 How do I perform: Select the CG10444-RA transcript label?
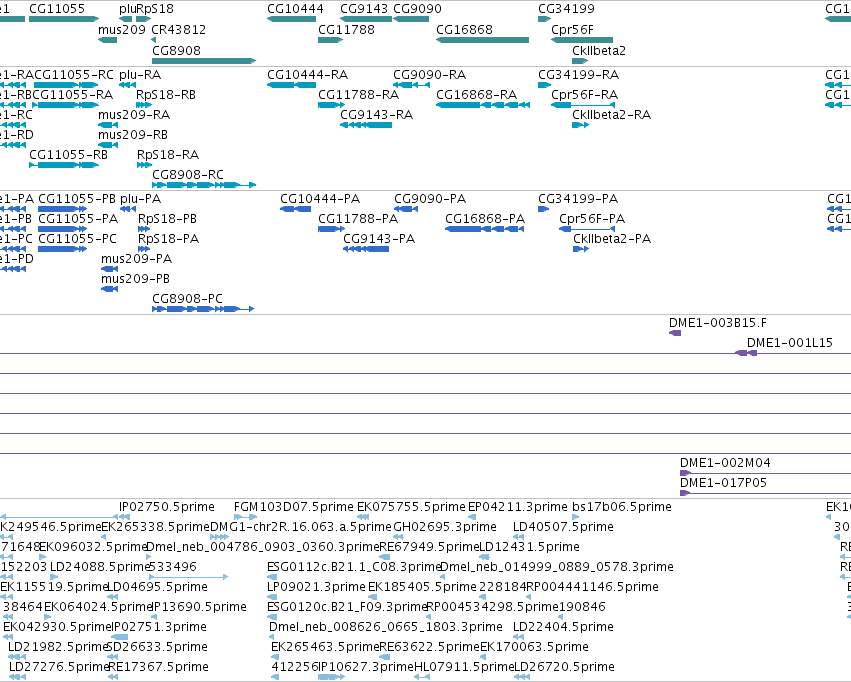[x=308, y=74]
